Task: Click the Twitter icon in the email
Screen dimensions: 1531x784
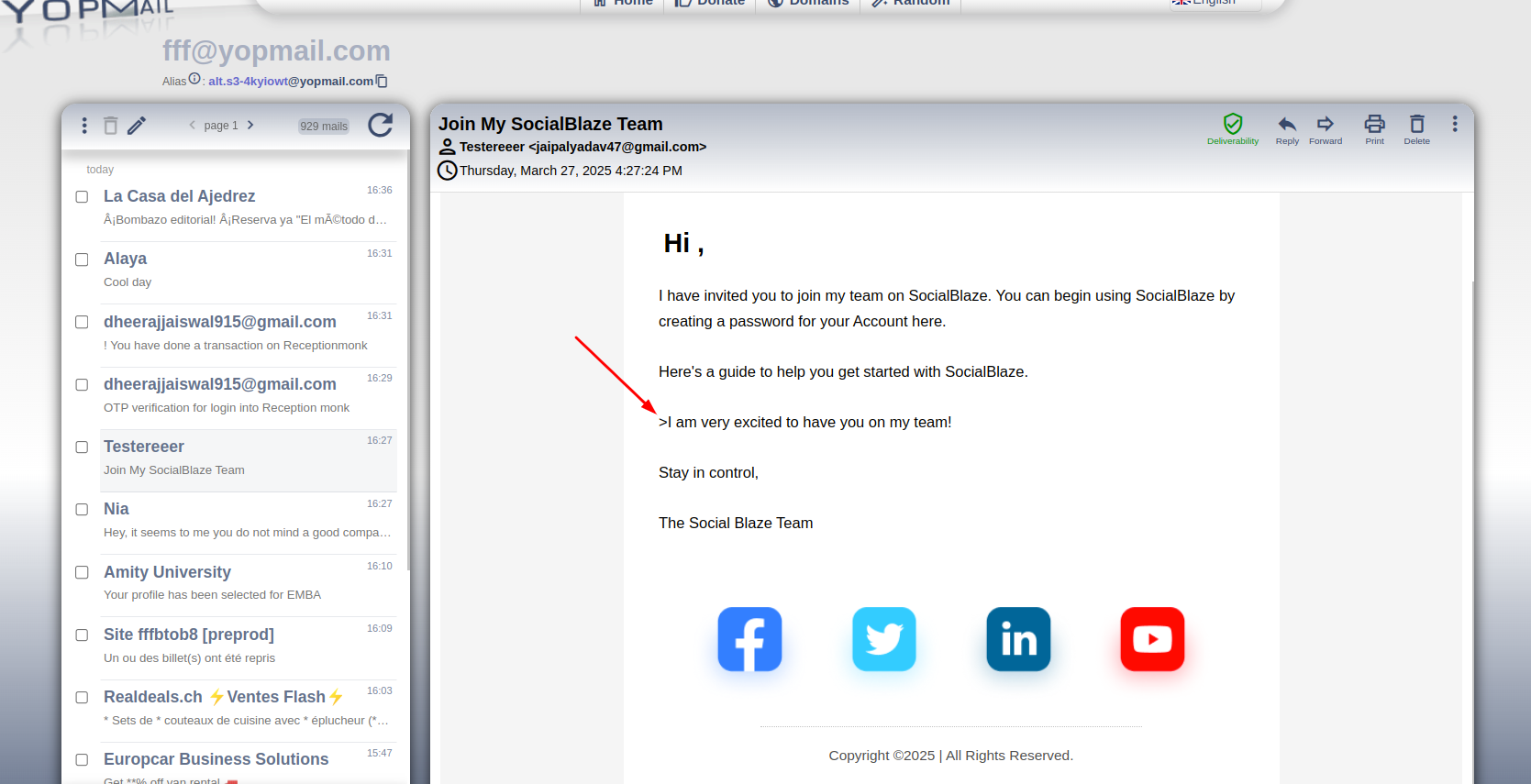Action: click(x=884, y=639)
